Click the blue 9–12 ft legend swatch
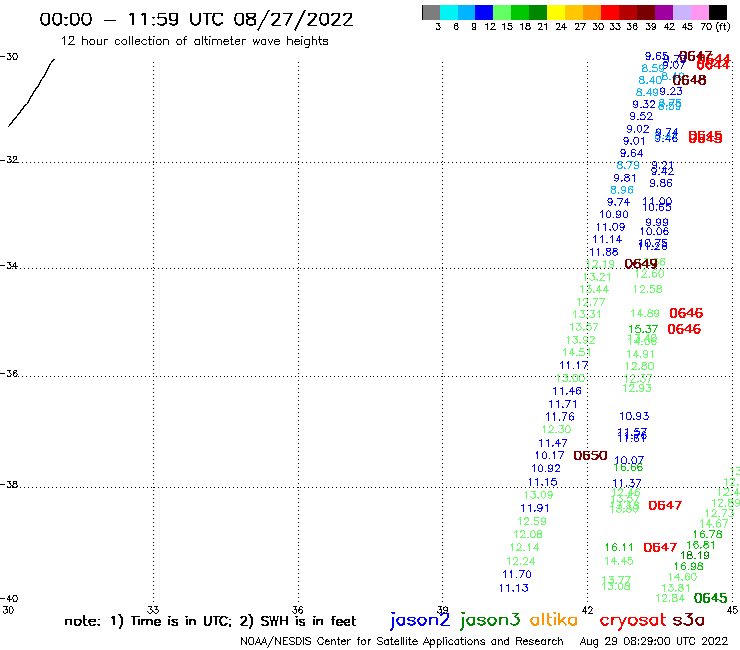740x650 pixels. [484, 12]
